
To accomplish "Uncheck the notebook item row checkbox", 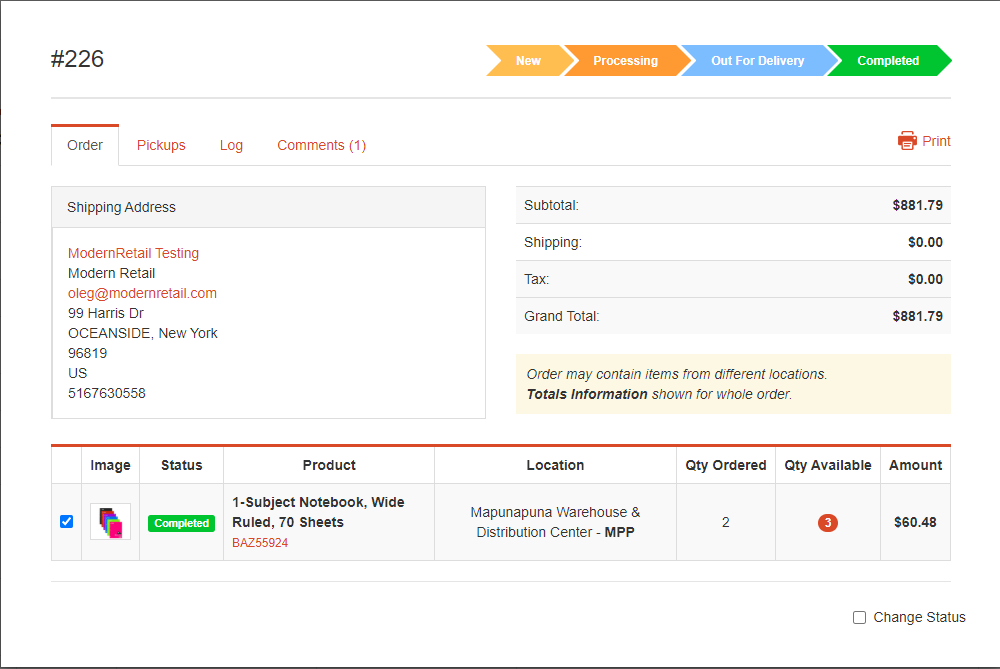I will tap(66, 522).
